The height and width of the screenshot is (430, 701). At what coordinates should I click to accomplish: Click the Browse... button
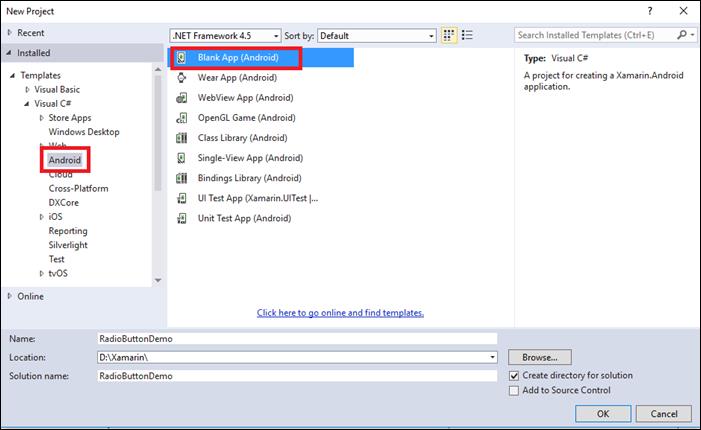point(540,357)
